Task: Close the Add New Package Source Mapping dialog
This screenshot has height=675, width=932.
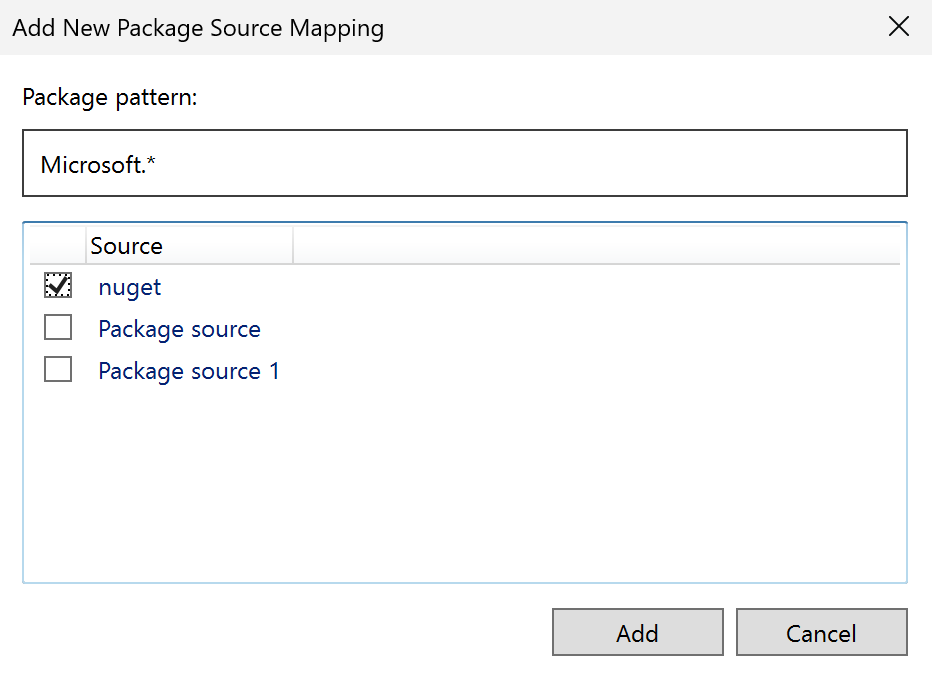Action: pyautogui.click(x=898, y=27)
